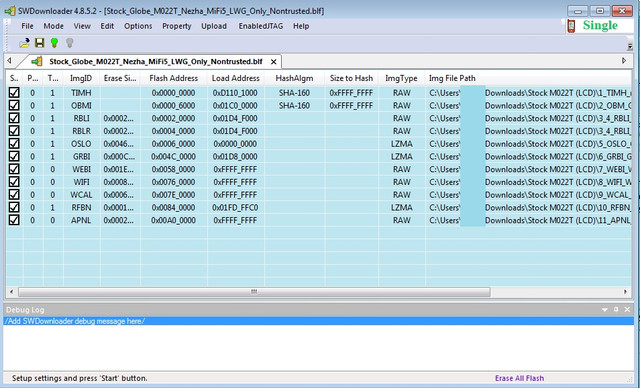
Task: Click the toolbar overflow arrow beside the icon strip
Action: 630,47
